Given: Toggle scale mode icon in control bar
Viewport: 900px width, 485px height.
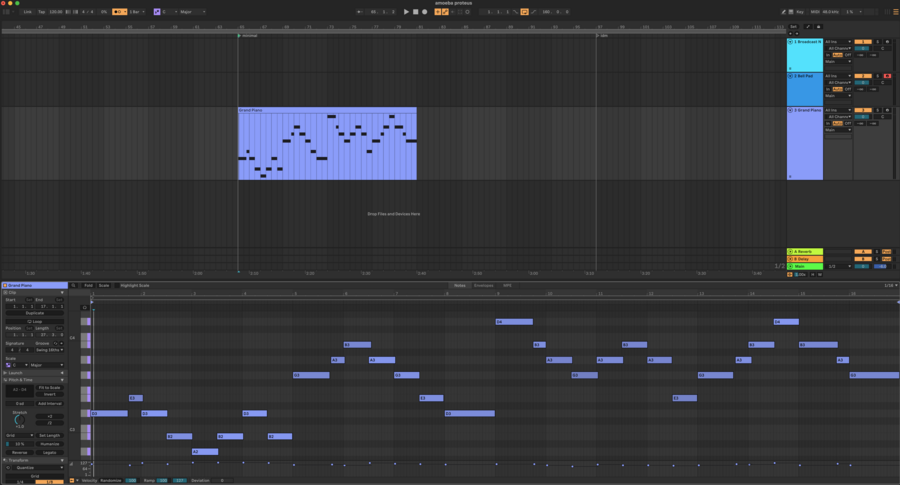Looking at the screenshot, I should (x=157, y=12).
